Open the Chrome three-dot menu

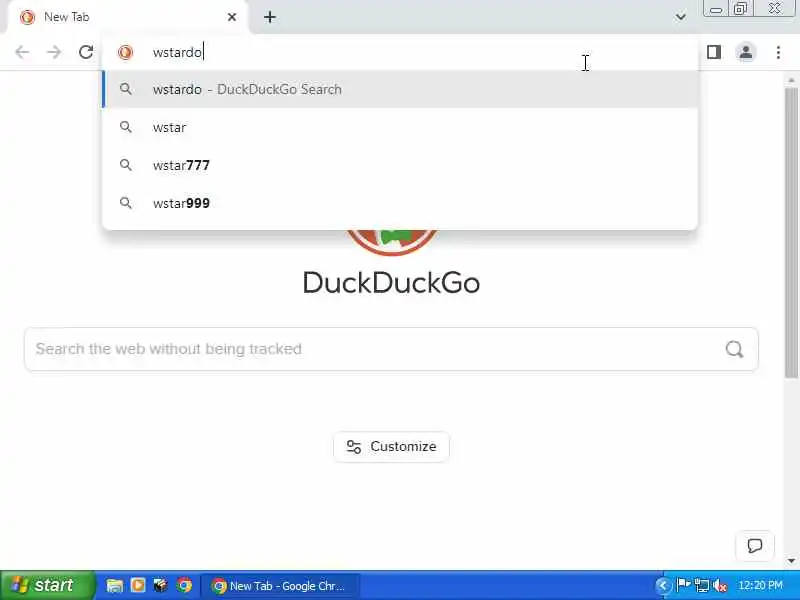778,52
